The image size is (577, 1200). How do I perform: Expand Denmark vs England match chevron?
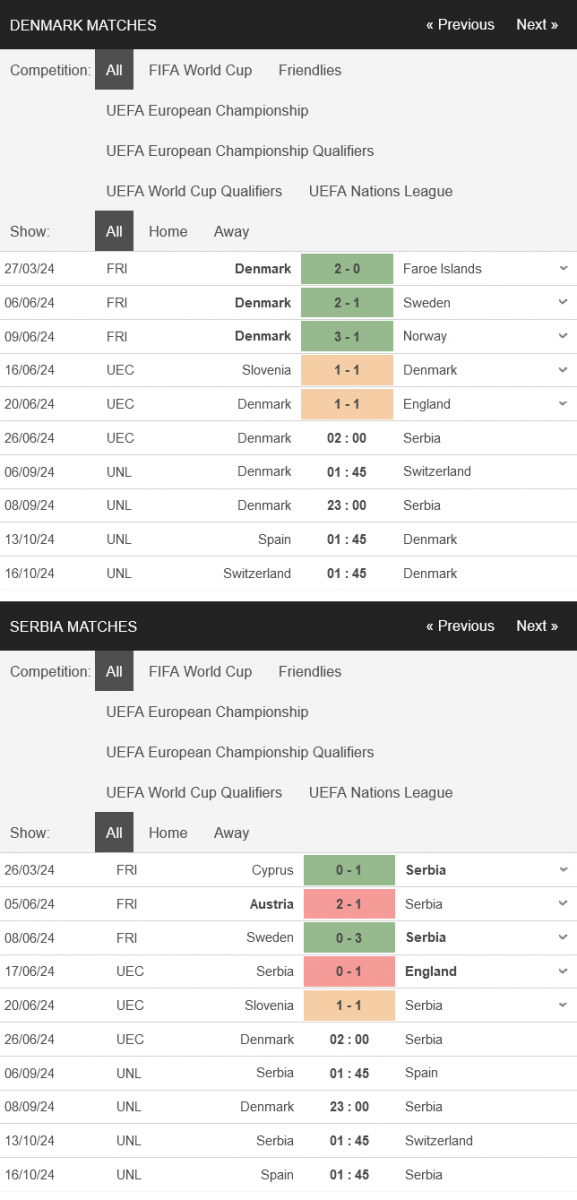[x=564, y=404]
